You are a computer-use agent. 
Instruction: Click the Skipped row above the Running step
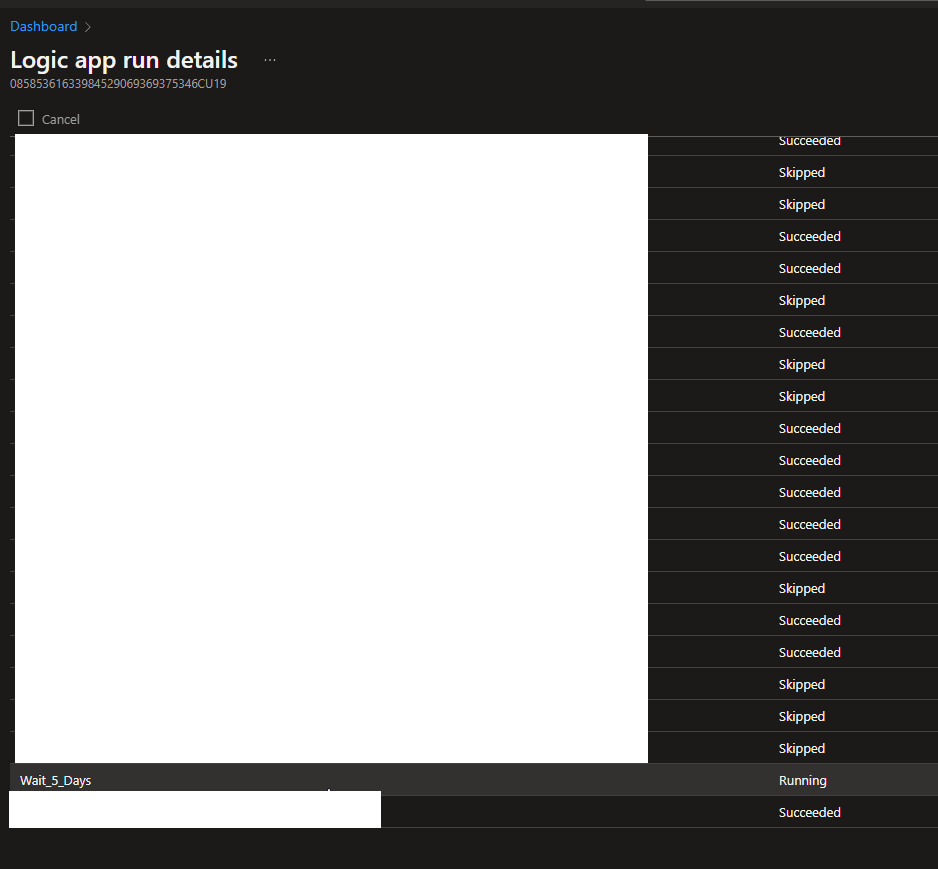802,748
